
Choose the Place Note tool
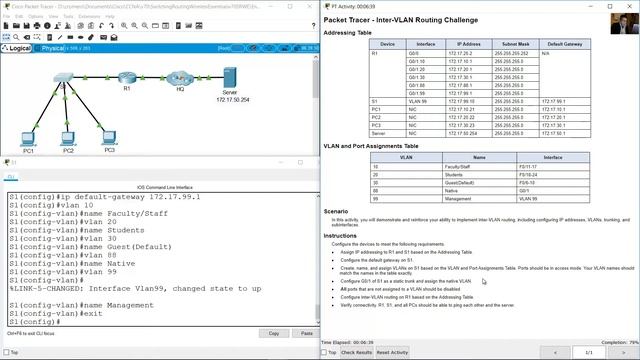point(49,37)
